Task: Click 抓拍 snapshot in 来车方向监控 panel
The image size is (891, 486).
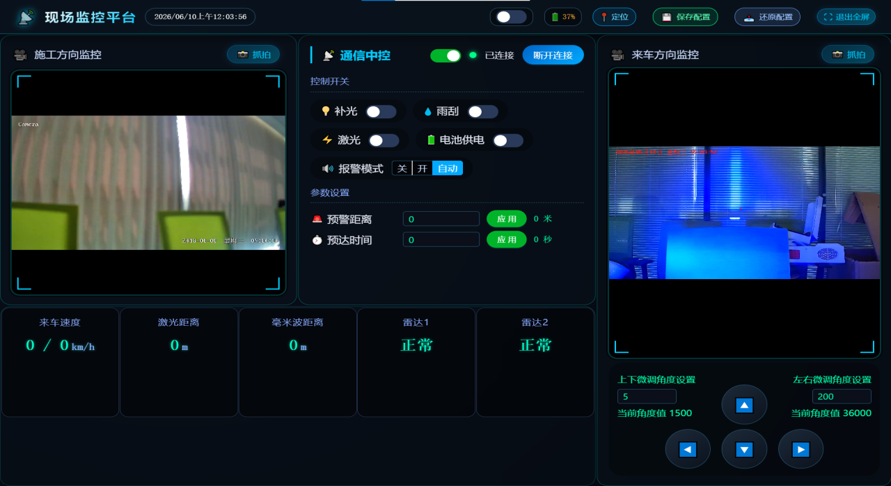Action: click(x=848, y=55)
